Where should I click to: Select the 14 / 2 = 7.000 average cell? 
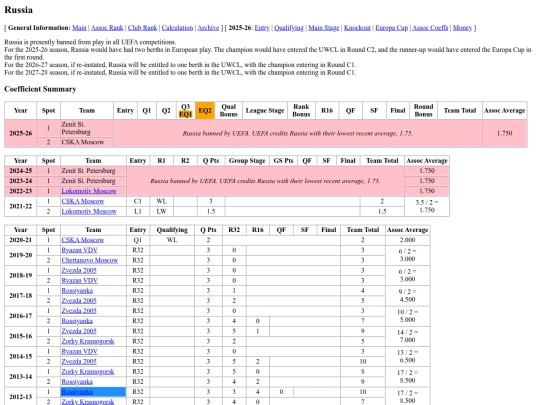407,336
